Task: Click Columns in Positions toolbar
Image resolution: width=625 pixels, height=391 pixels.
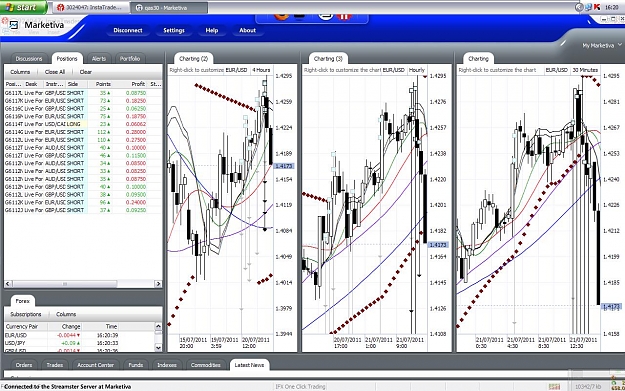Action: pos(20,72)
